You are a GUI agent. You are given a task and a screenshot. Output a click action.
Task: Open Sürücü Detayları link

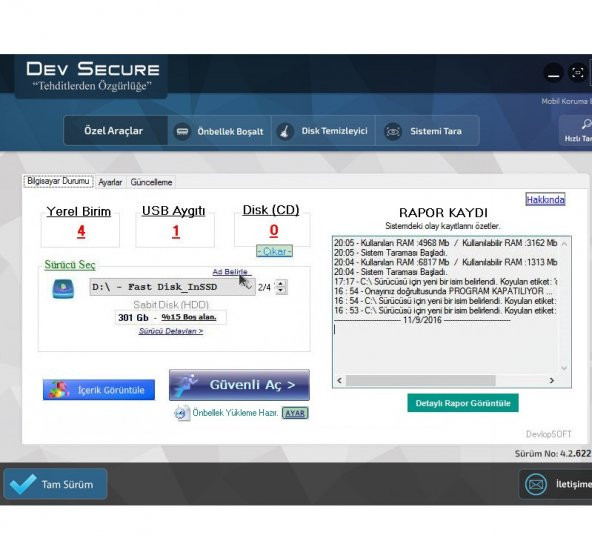tap(171, 331)
